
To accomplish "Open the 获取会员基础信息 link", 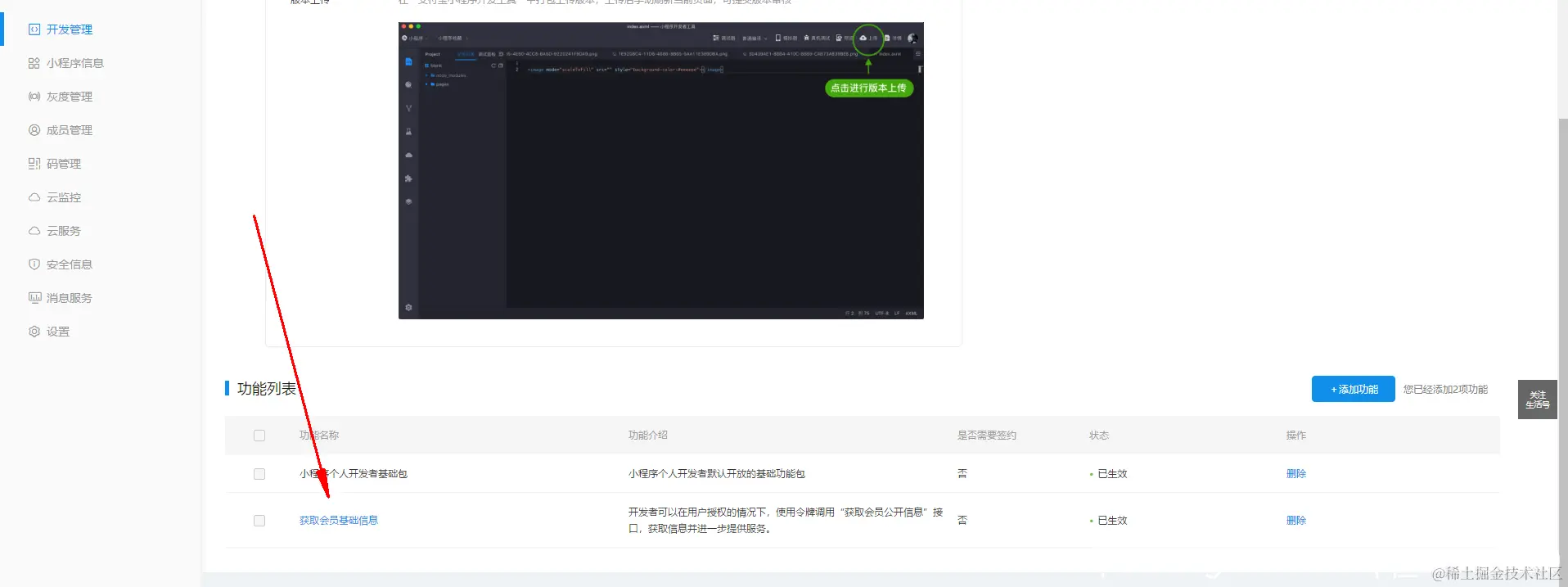I will pyautogui.click(x=339, y=521).
